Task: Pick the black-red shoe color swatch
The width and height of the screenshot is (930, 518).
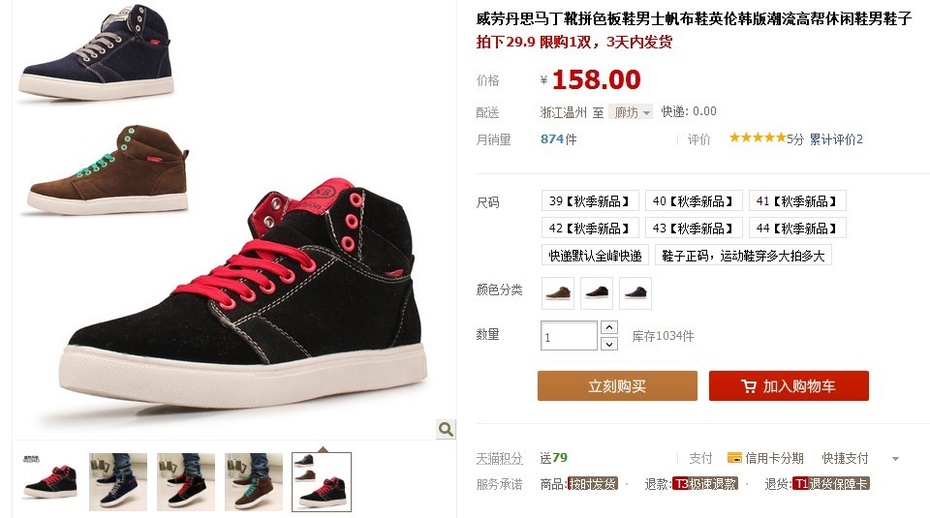Action: pos(597,293)
